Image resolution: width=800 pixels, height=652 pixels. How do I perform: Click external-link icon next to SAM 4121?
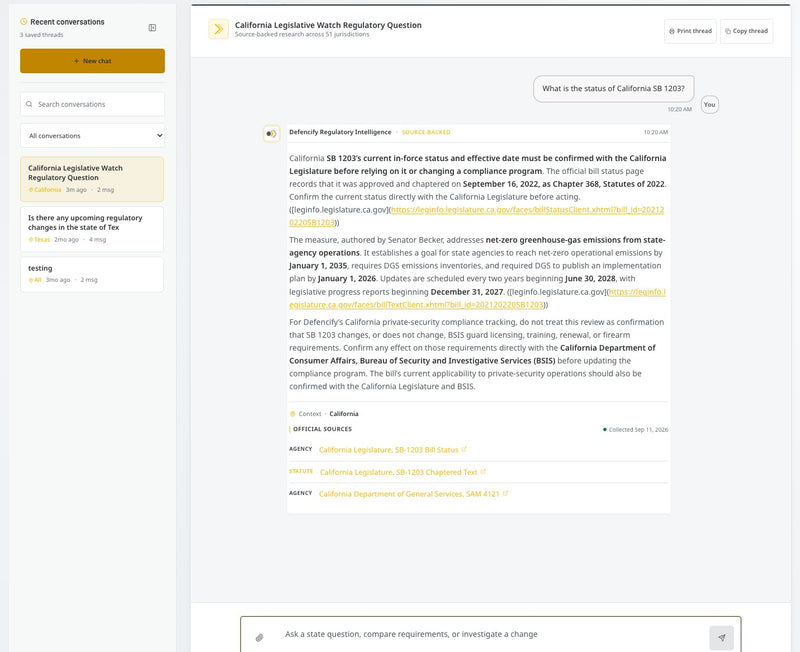505,493
